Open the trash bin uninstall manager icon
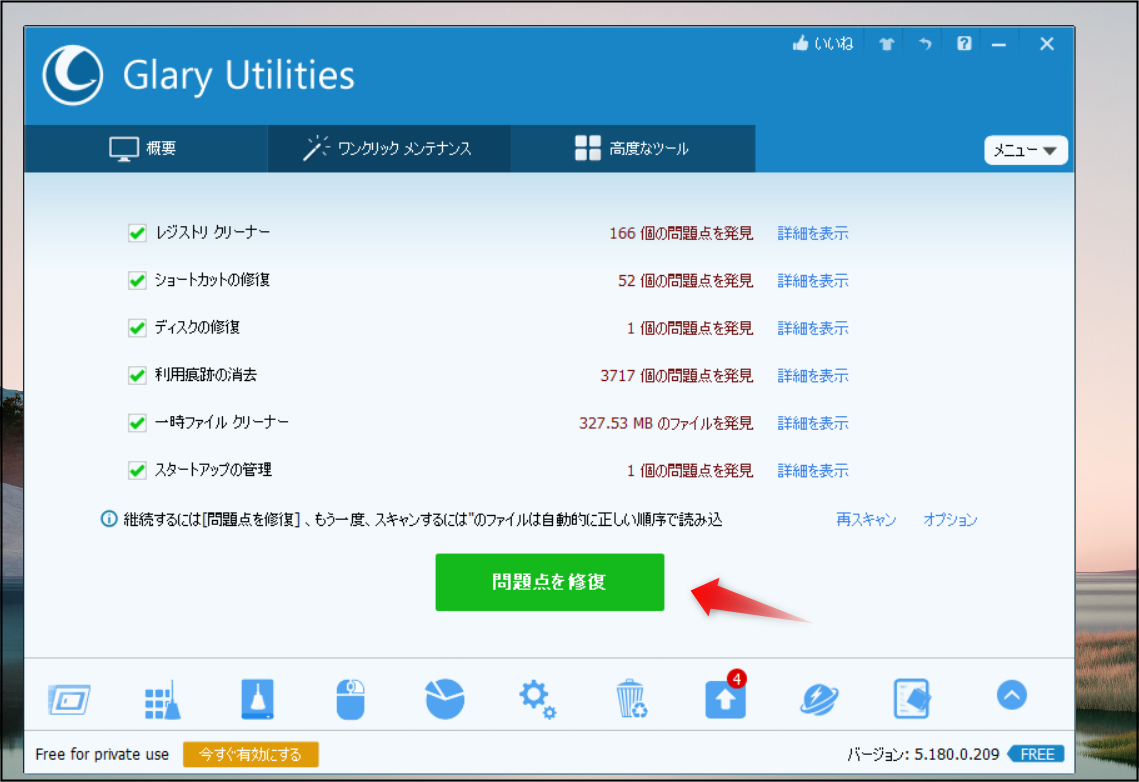 (x=631, y=698)
